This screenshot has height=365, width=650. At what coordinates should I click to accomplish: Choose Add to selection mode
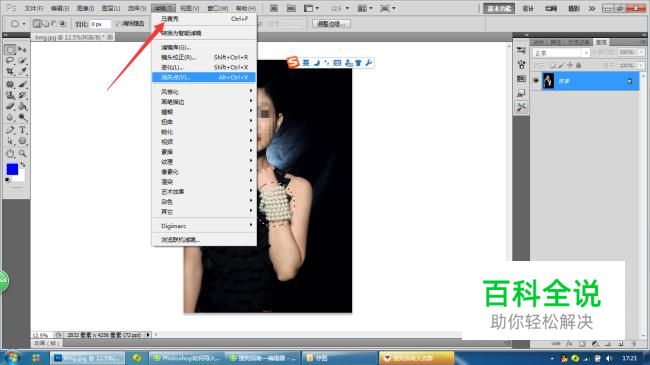click(x=45, y=24)
